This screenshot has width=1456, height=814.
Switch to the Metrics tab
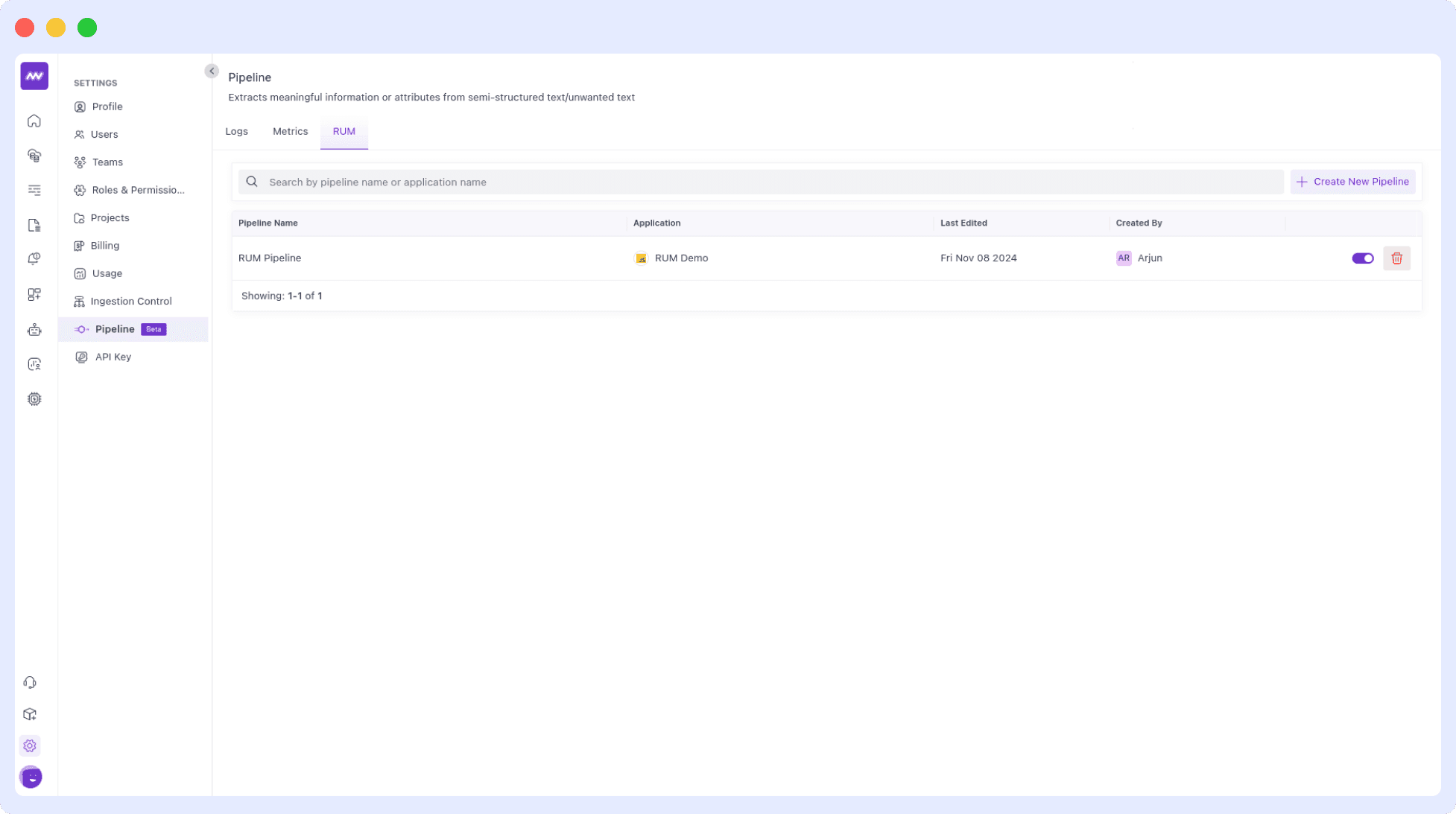(290, 131)
